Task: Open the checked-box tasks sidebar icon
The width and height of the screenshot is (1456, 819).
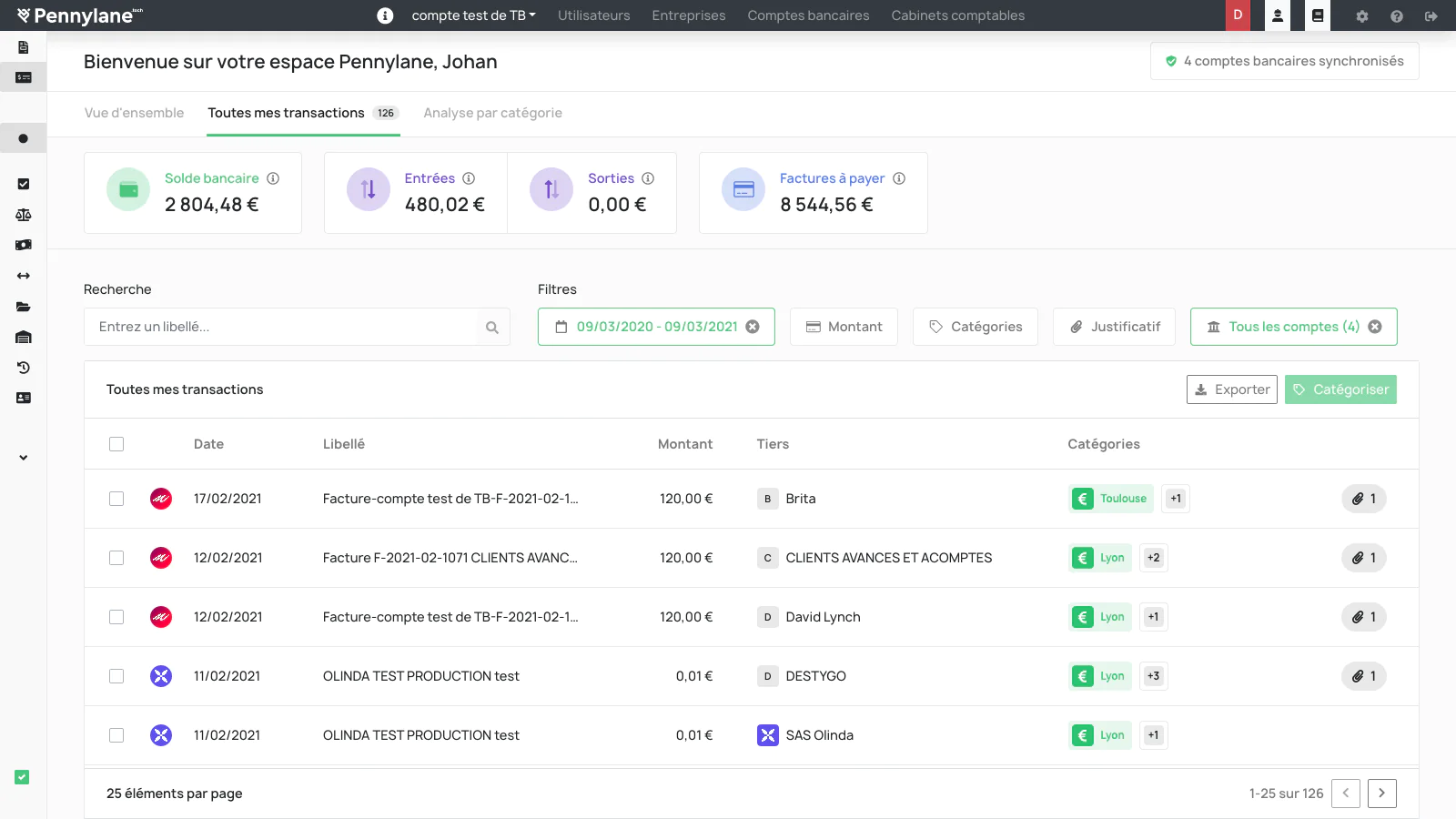Action: tap(24, 184)
